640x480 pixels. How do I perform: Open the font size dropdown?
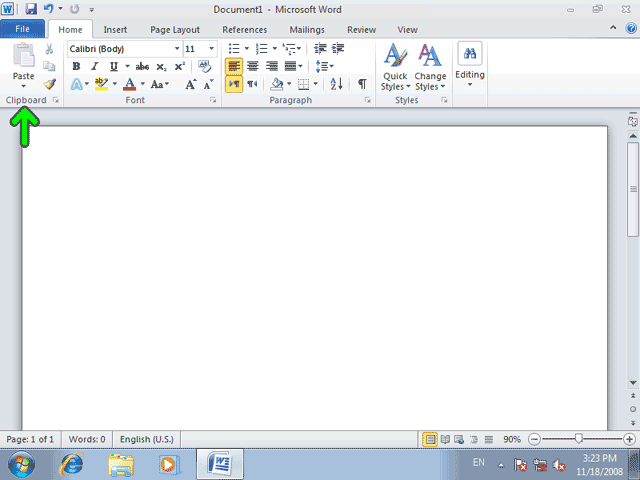[x=211, y=49]
